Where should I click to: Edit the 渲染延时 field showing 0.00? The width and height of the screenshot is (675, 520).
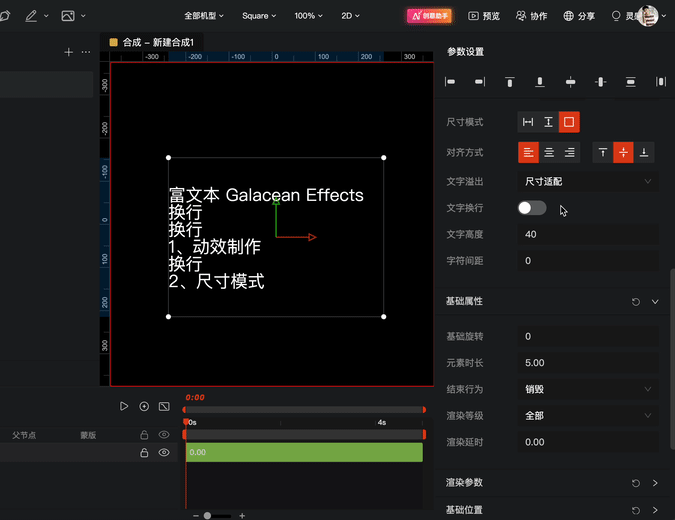tap(588, 442)
